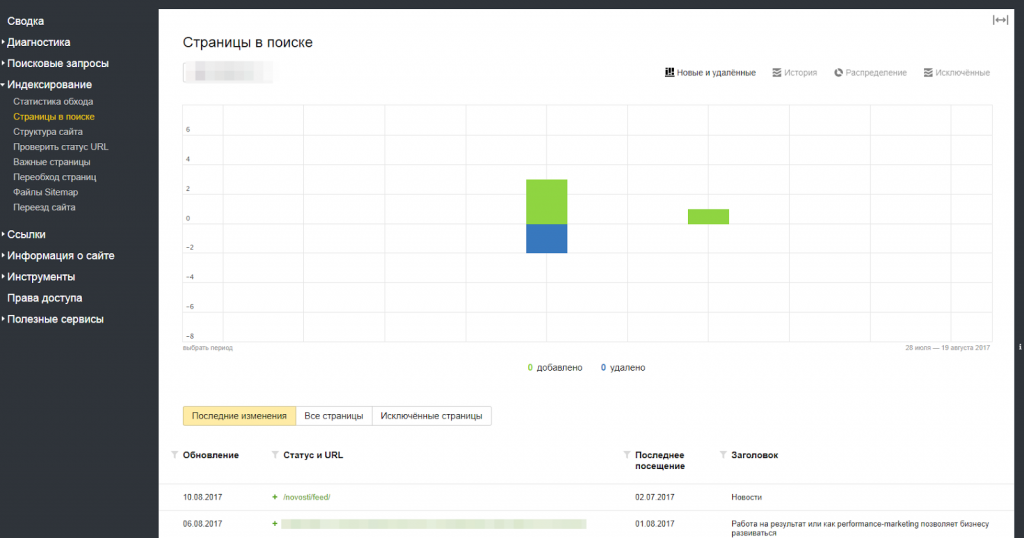Viewport: 1024px width, 538px height.
Task: Click the expand-width icon in the top-right corner
Action: click(x=1000, y=20)
